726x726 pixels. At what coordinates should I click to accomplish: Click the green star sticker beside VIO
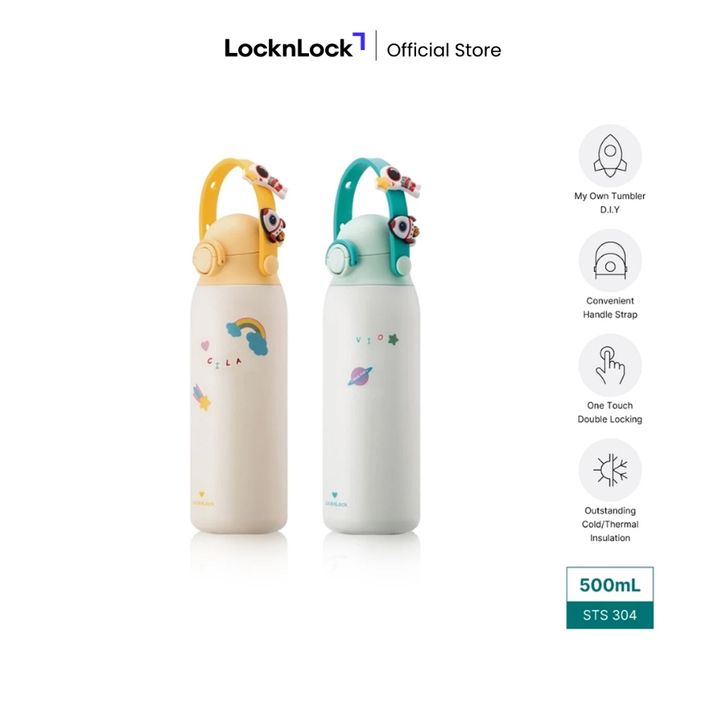(393, 339)
